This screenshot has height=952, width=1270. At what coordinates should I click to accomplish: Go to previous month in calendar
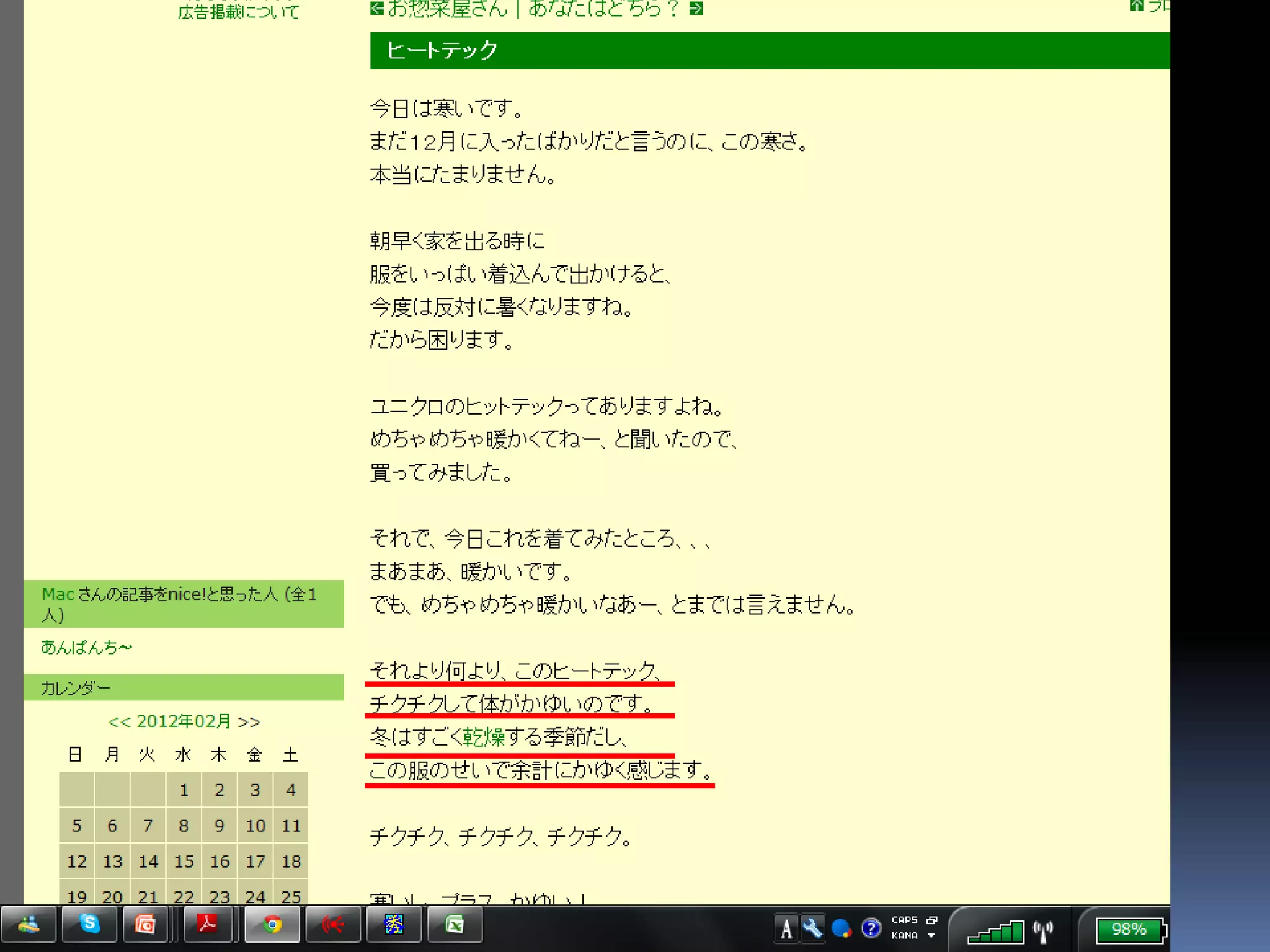pos(119,722)
